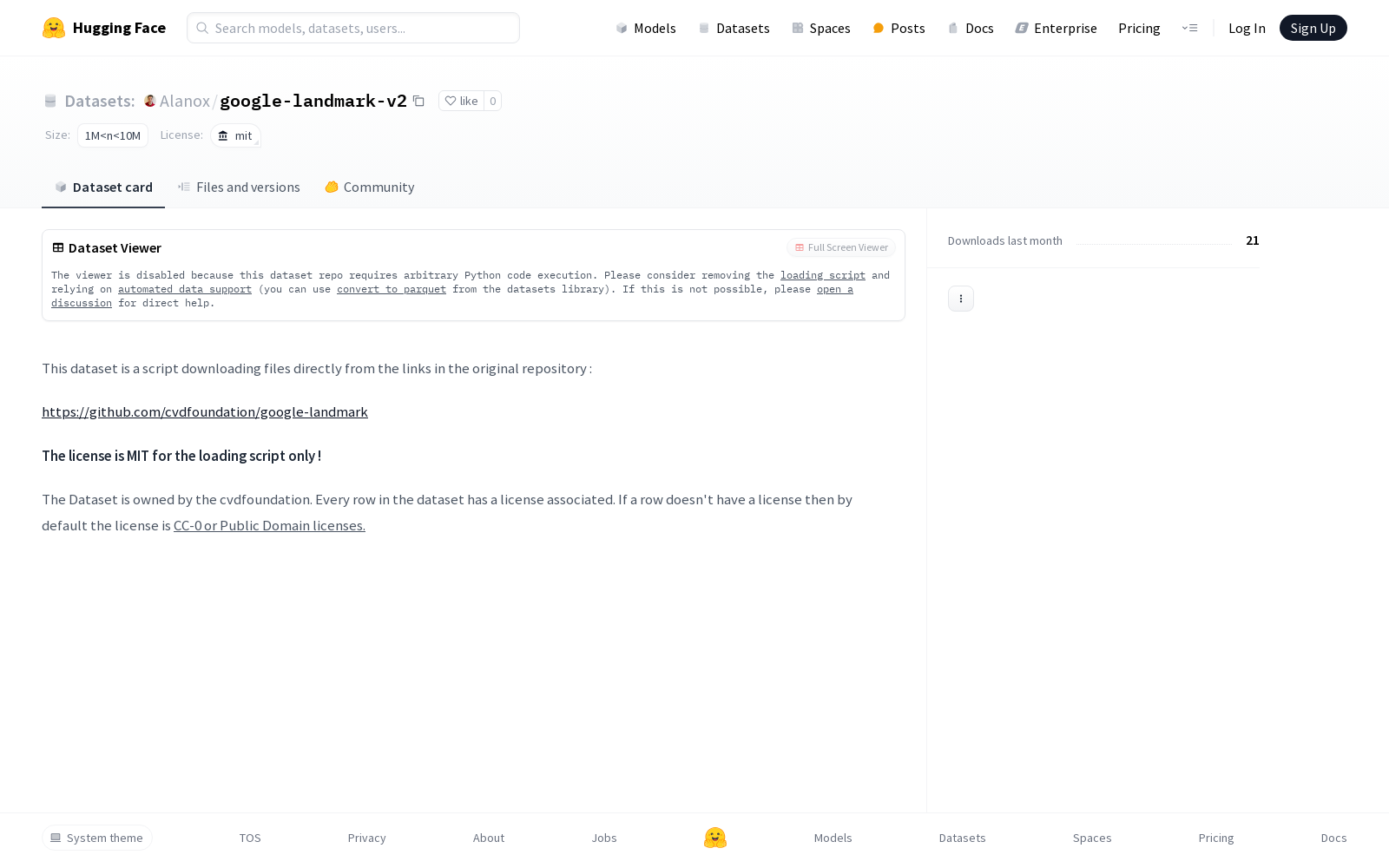Click the Hugging Face logo icon

point(54,28)
